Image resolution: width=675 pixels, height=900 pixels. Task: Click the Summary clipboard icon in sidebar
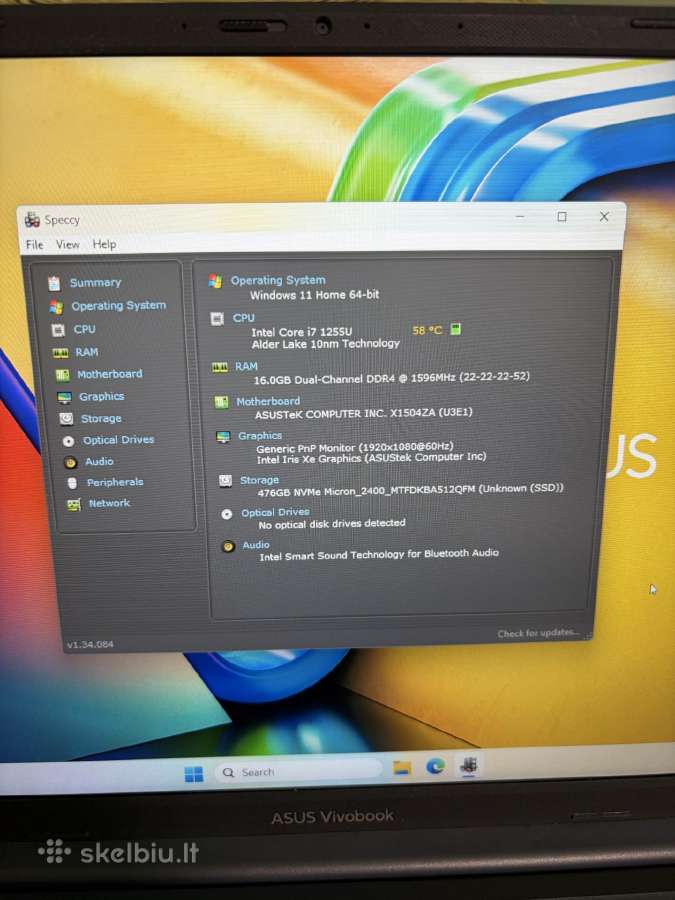pyautogui.click(x=54, y=283)
